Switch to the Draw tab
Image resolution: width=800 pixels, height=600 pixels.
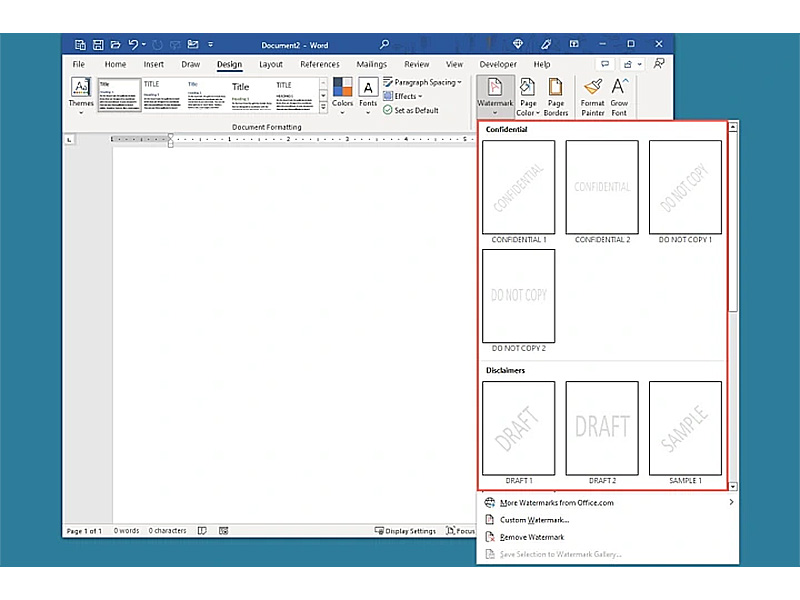[x=190, y=64]
